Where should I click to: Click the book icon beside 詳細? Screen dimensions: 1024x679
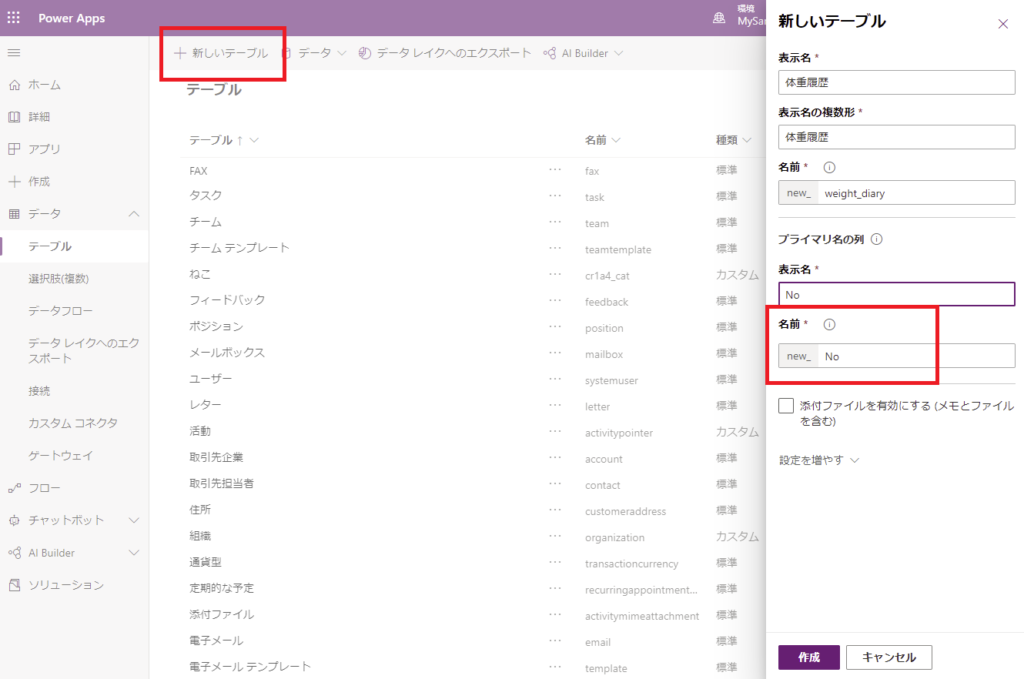[14, 117]
